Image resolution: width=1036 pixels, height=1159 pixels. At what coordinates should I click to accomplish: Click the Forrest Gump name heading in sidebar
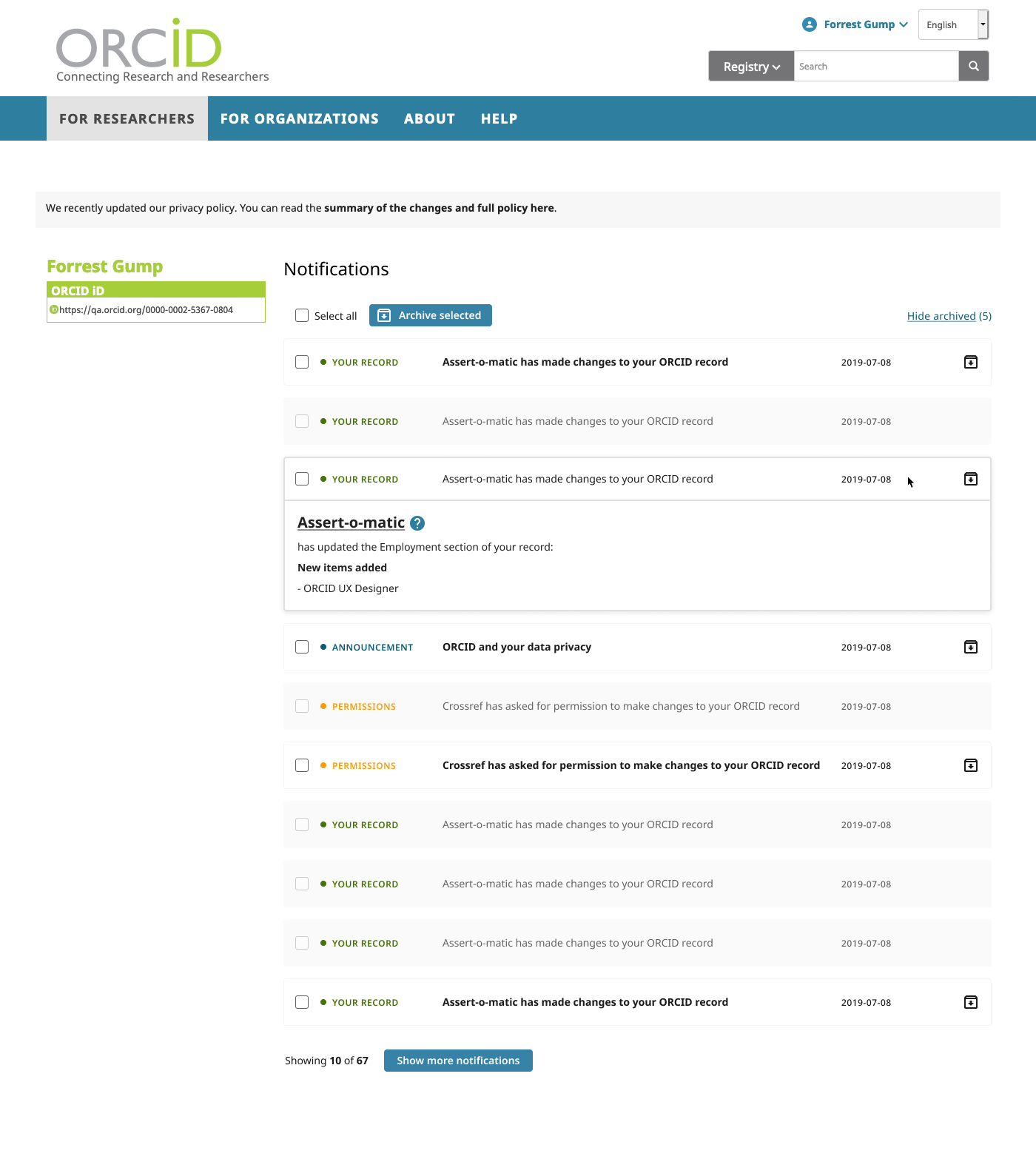(x=104, y=266)
